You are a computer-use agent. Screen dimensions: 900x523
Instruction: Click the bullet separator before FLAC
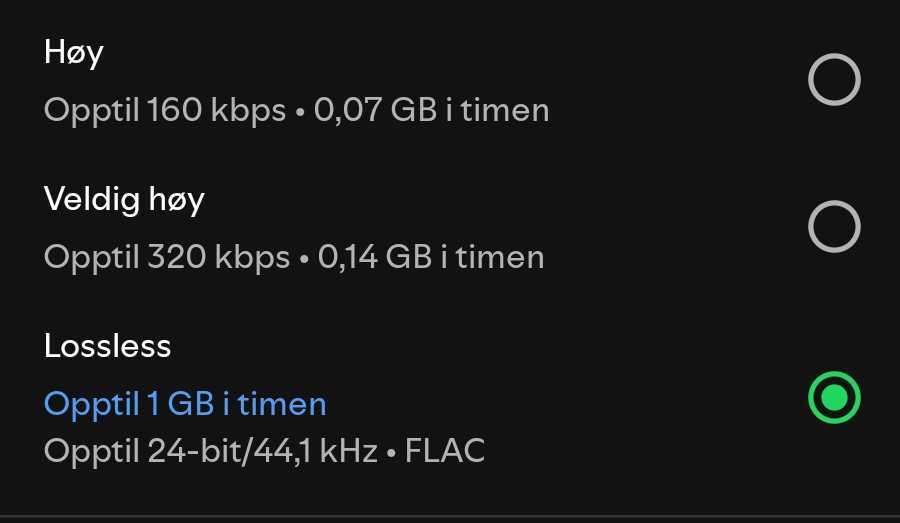[391, 452]
